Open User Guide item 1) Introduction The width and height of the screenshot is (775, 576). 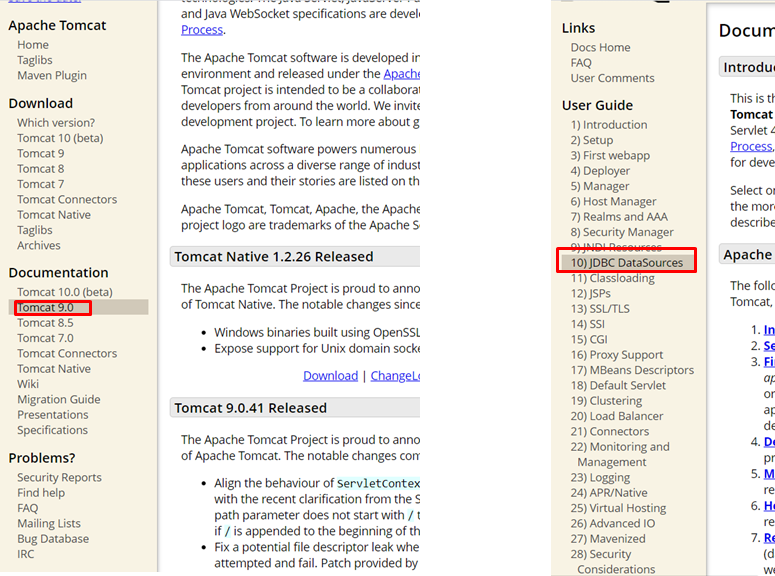coord(609,125)
